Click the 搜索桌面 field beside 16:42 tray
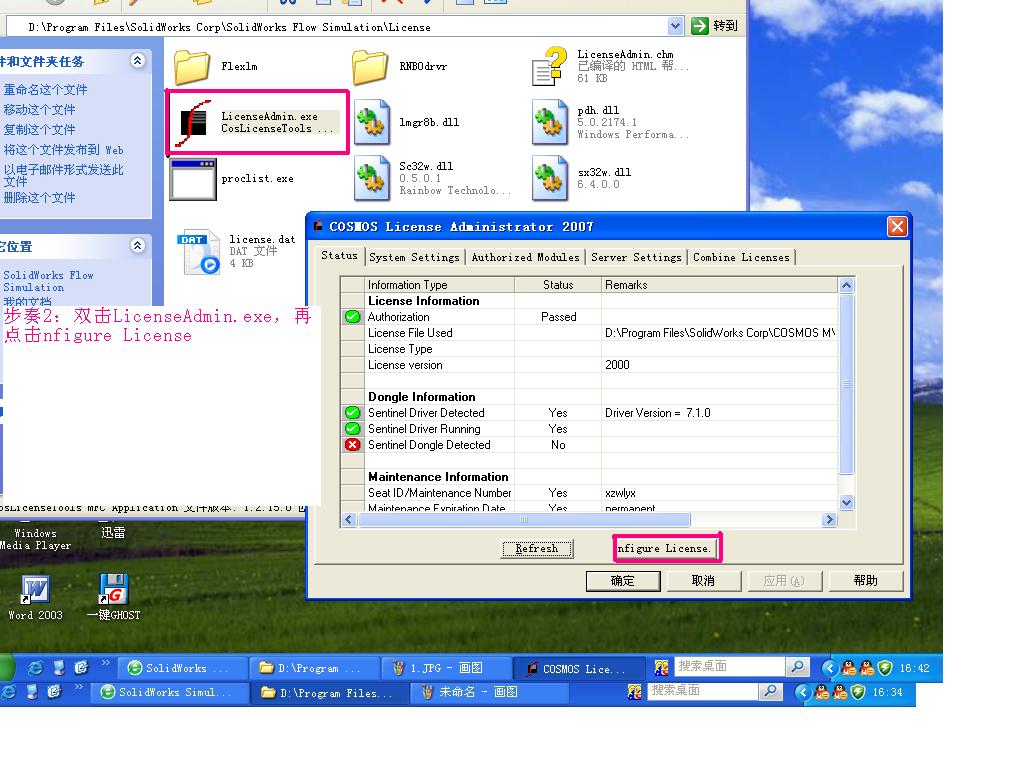Viewport: 1024px width, 768px height. (729, 667)
